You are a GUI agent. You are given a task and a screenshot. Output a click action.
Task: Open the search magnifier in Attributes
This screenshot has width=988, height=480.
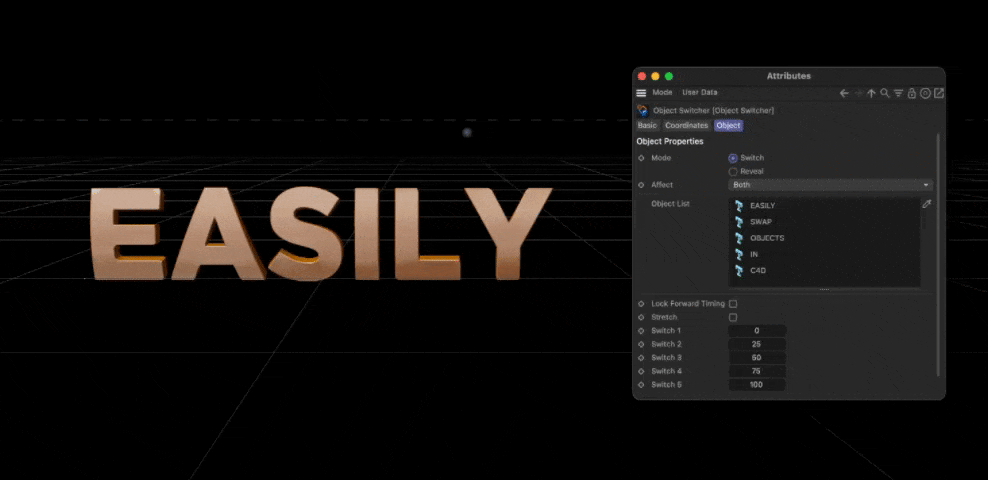coord(885,93)
